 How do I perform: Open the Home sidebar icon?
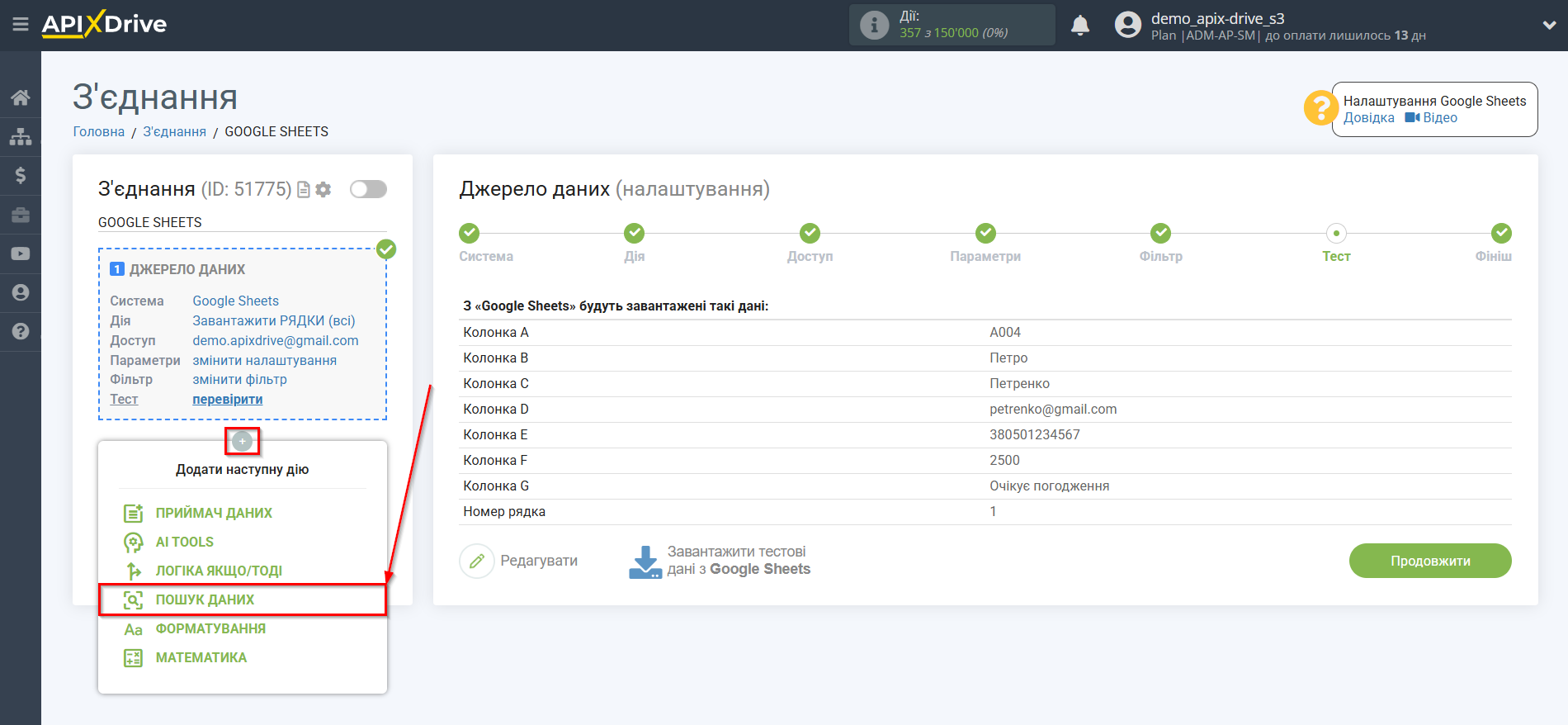pos(21,98)
